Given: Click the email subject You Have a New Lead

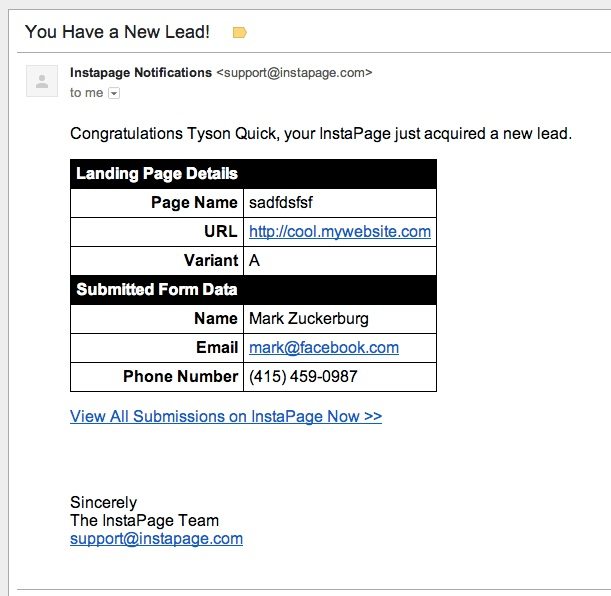Looking at the screenshot, I should point(117,32).
